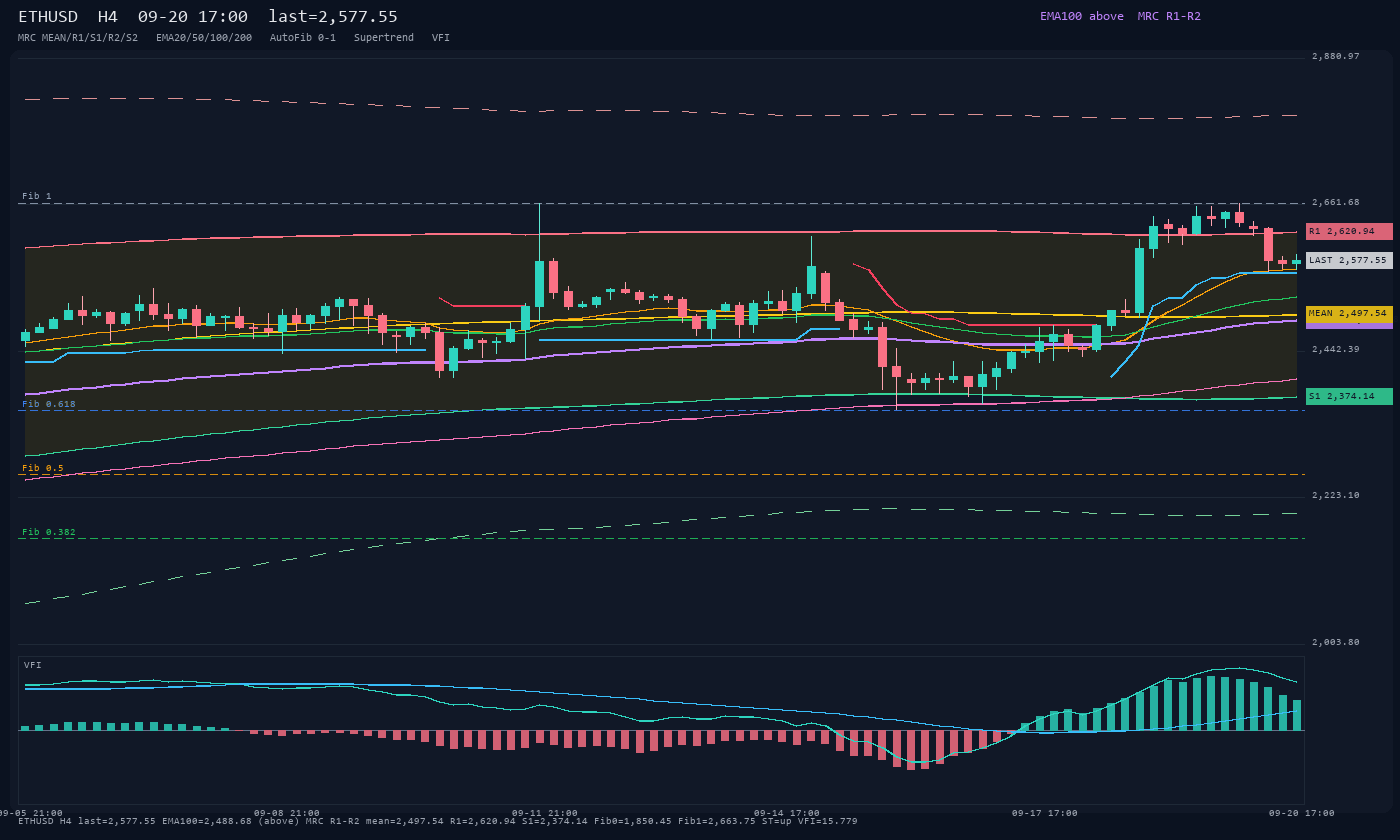Click the MRC R1-R2 status text at top right
The height and width of the screenshot is (840, 1400).
click(x=1169, y=16)
